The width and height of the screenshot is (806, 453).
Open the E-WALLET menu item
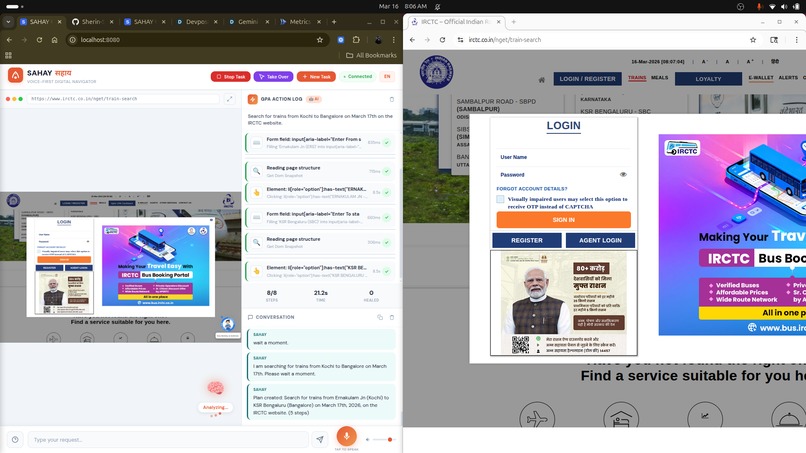point(761,78)
